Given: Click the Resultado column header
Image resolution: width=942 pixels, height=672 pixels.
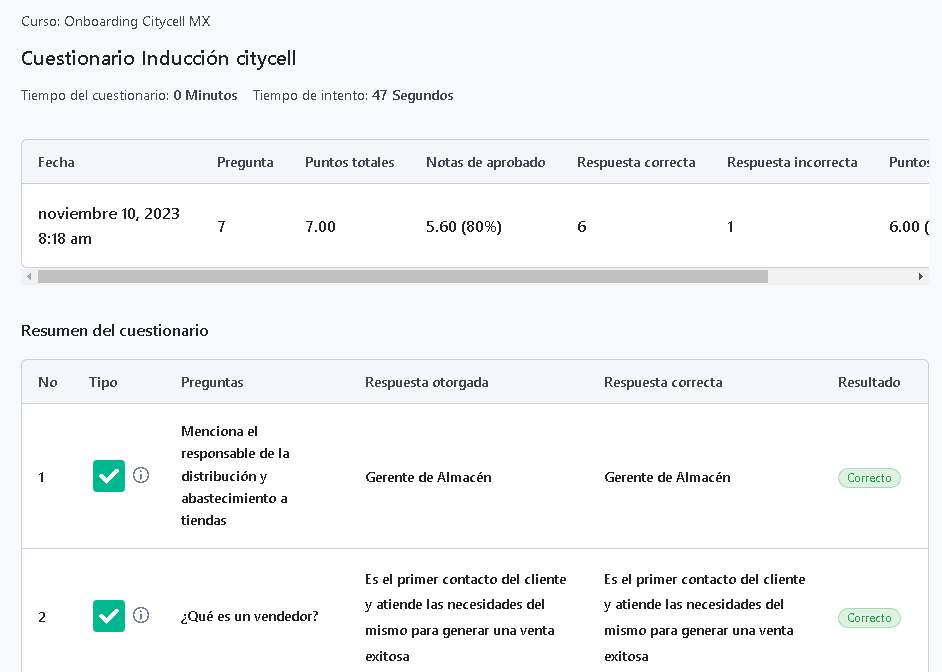Looking at the screenshot, I should pyautogui.click(x=868, y=382).
